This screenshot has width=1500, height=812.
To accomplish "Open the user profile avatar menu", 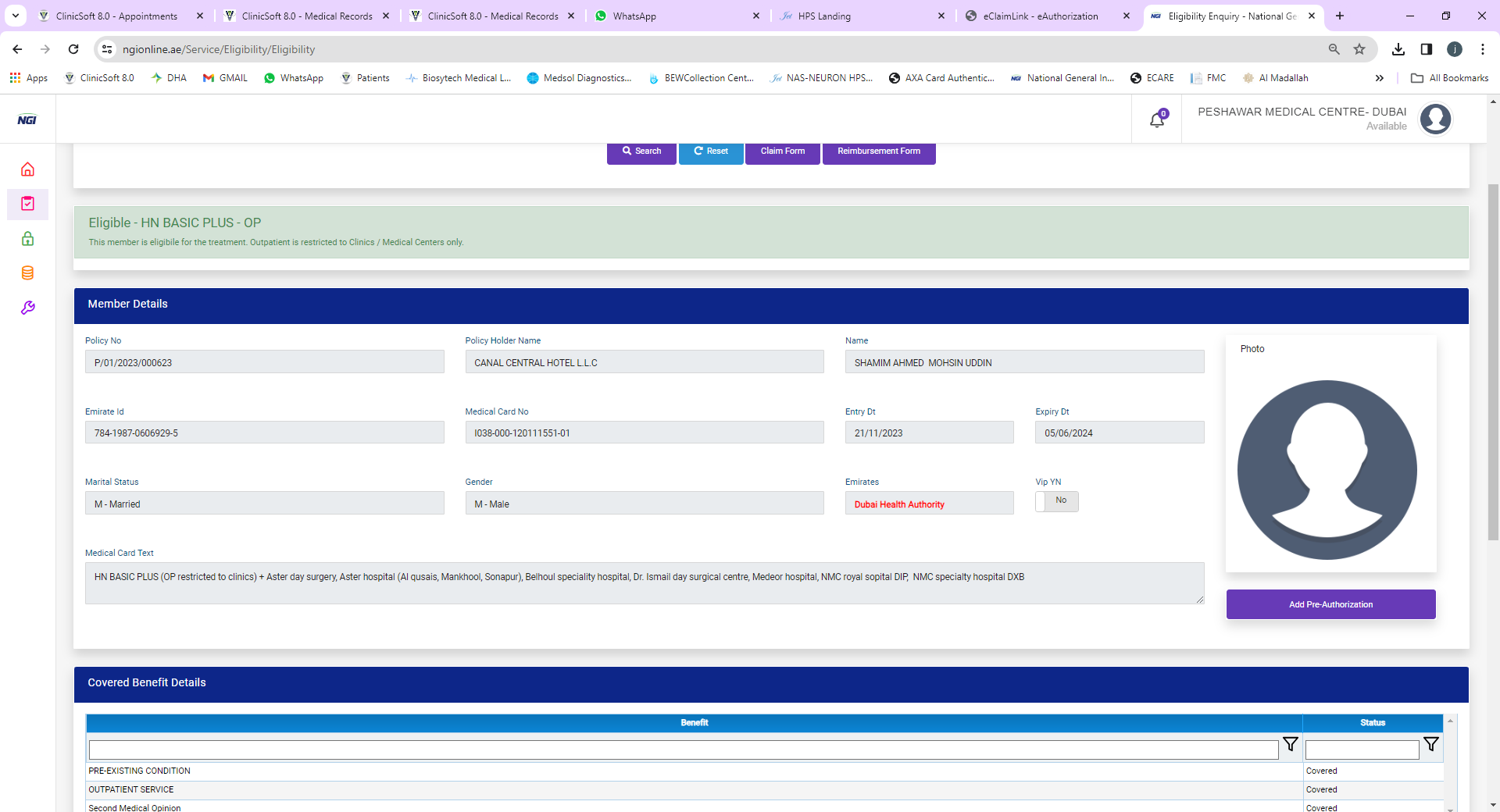I will pos(1435,119).
